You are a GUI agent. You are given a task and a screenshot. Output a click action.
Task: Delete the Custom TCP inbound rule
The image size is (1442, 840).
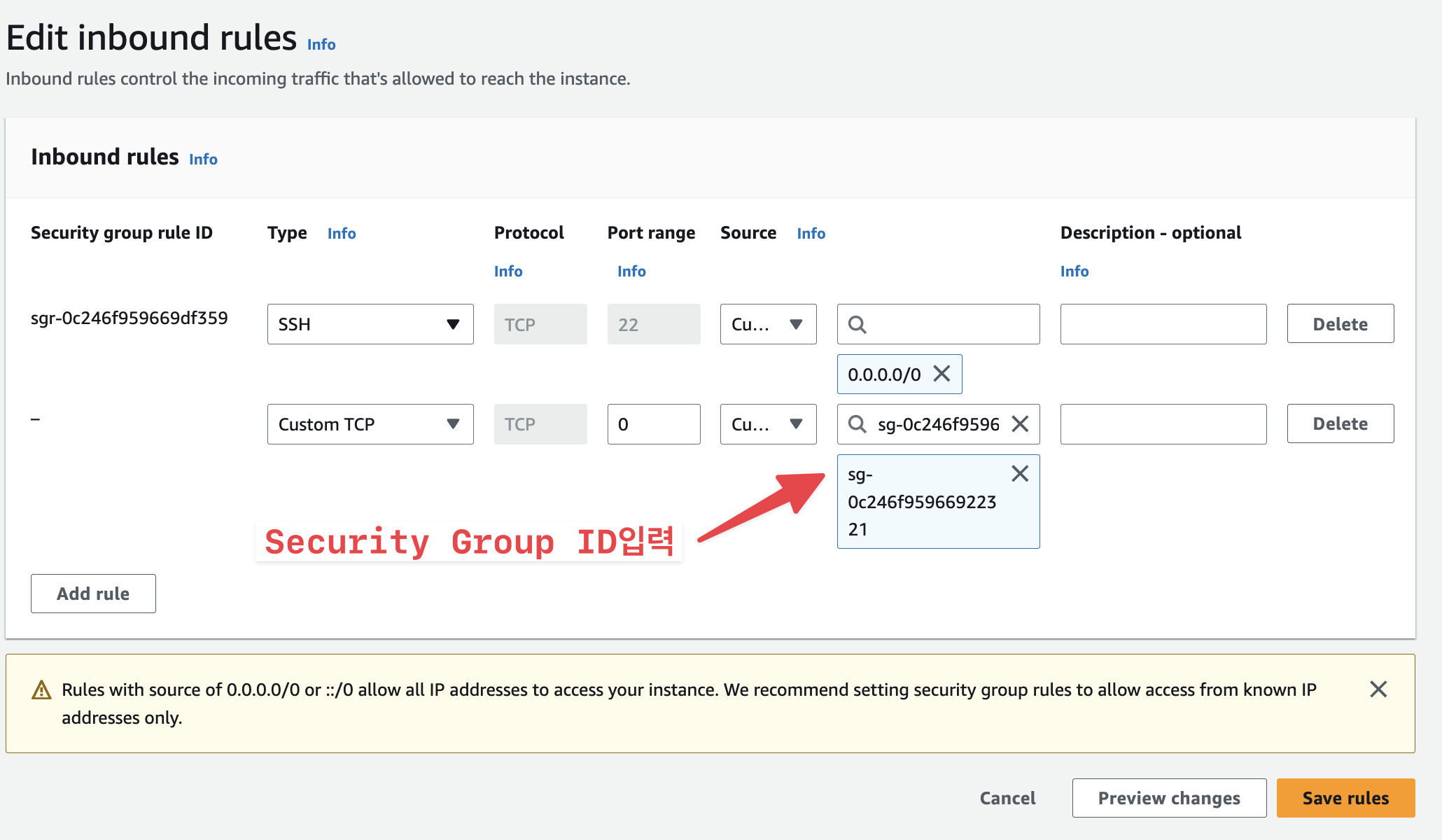pos(1340,423)
